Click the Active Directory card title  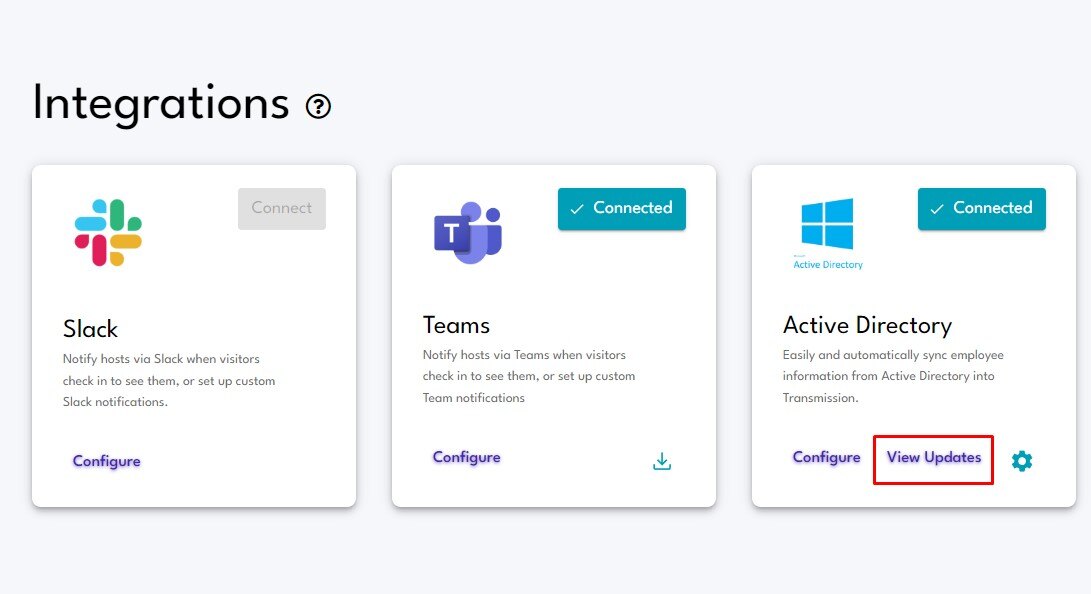click(x=867, y=325)
